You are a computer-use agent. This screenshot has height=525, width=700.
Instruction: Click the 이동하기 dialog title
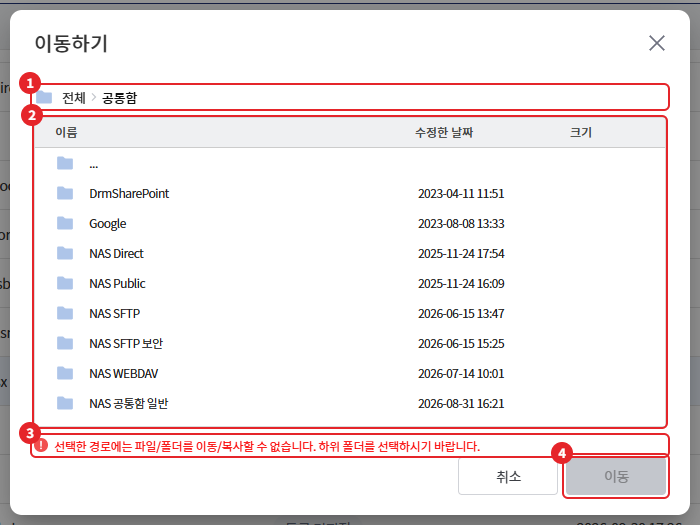(x=71, y=44)
